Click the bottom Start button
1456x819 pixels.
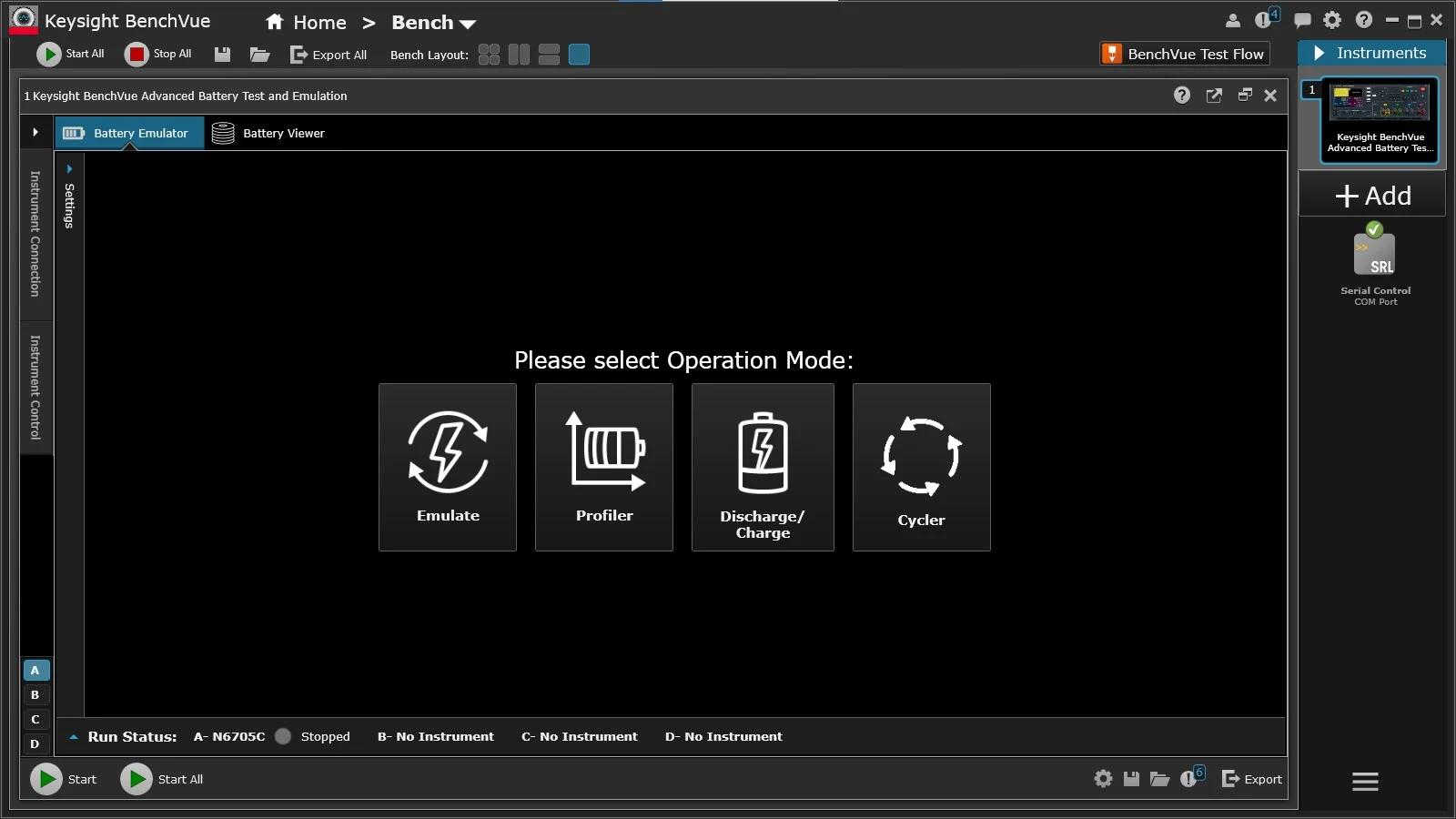pos(64,779)
